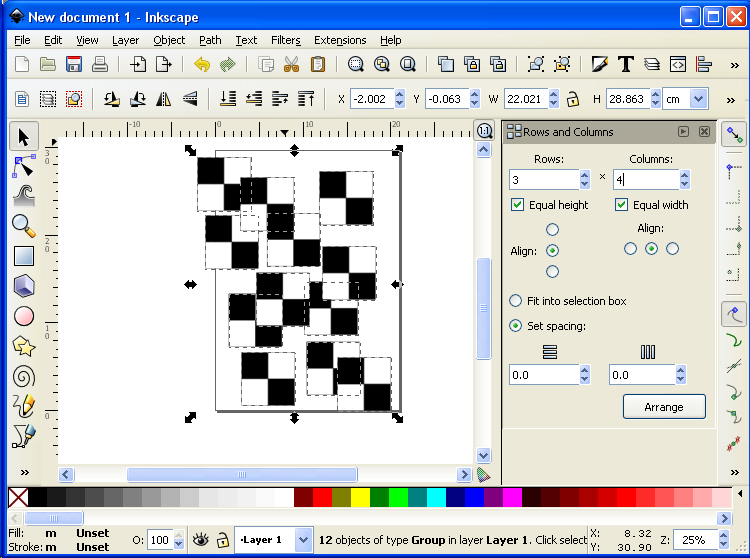Select the Spiral tool
This screenshot has height=558, width=750.
point(23,376)
